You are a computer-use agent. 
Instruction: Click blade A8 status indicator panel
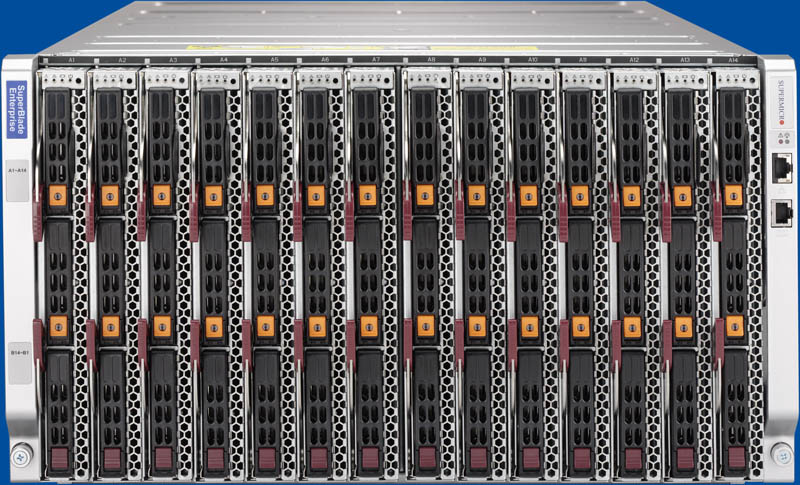pos(428,79)
